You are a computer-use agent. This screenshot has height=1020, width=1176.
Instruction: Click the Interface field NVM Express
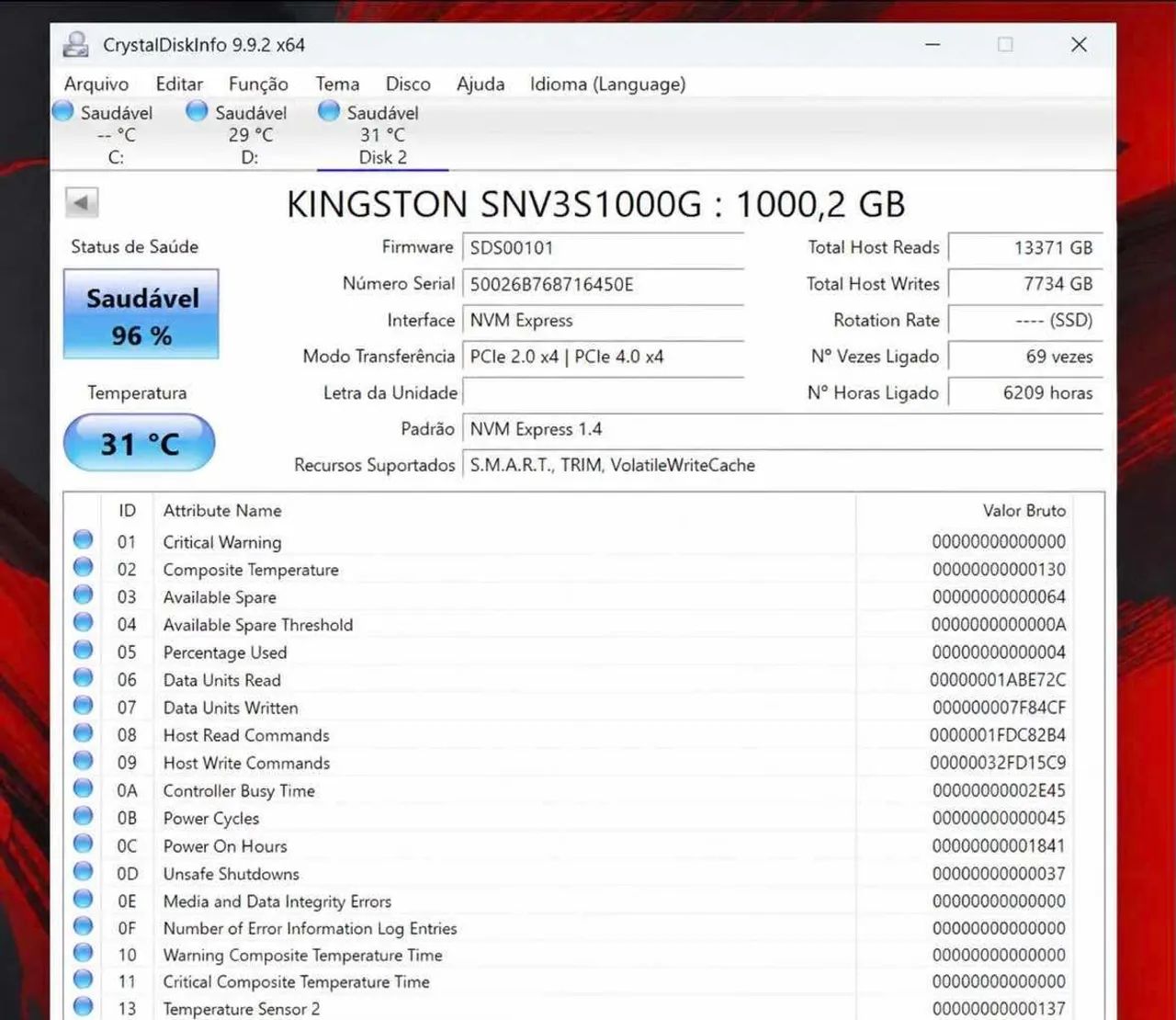pos(603,321)
